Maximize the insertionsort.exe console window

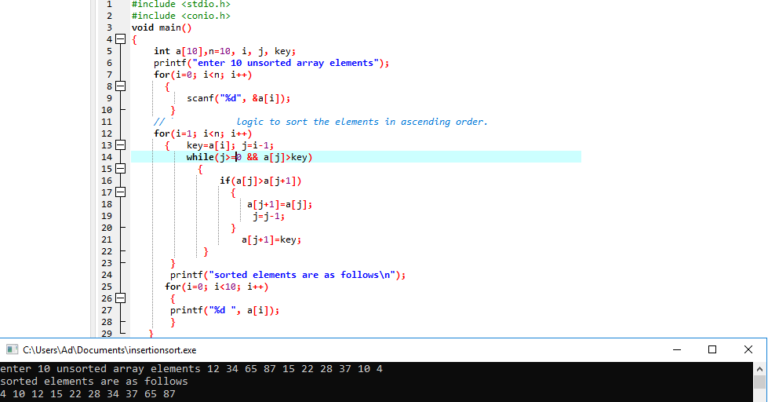click(712, 350)
